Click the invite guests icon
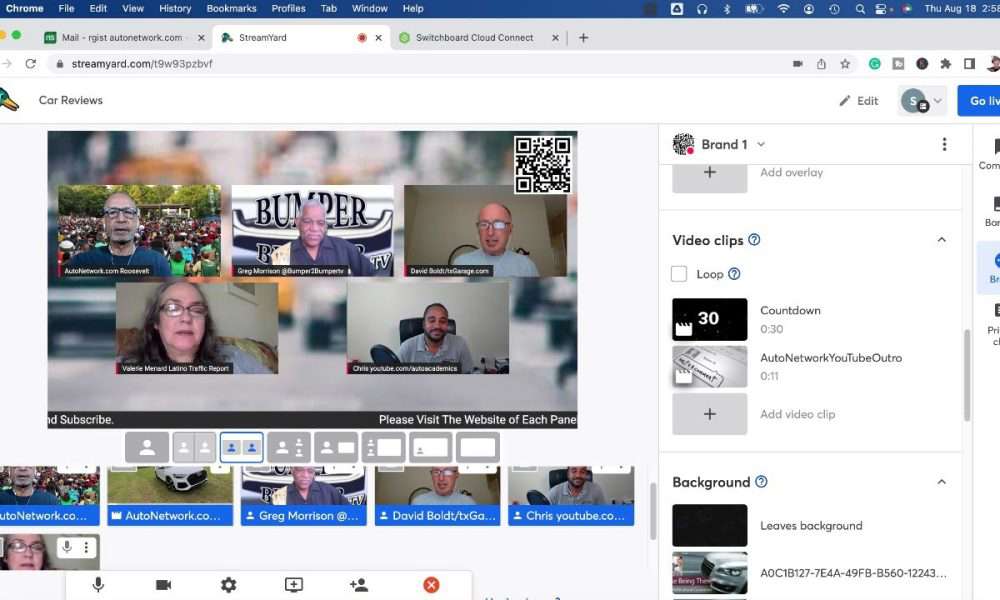Viewport: 1000px width, 600px height. [358, 585]
